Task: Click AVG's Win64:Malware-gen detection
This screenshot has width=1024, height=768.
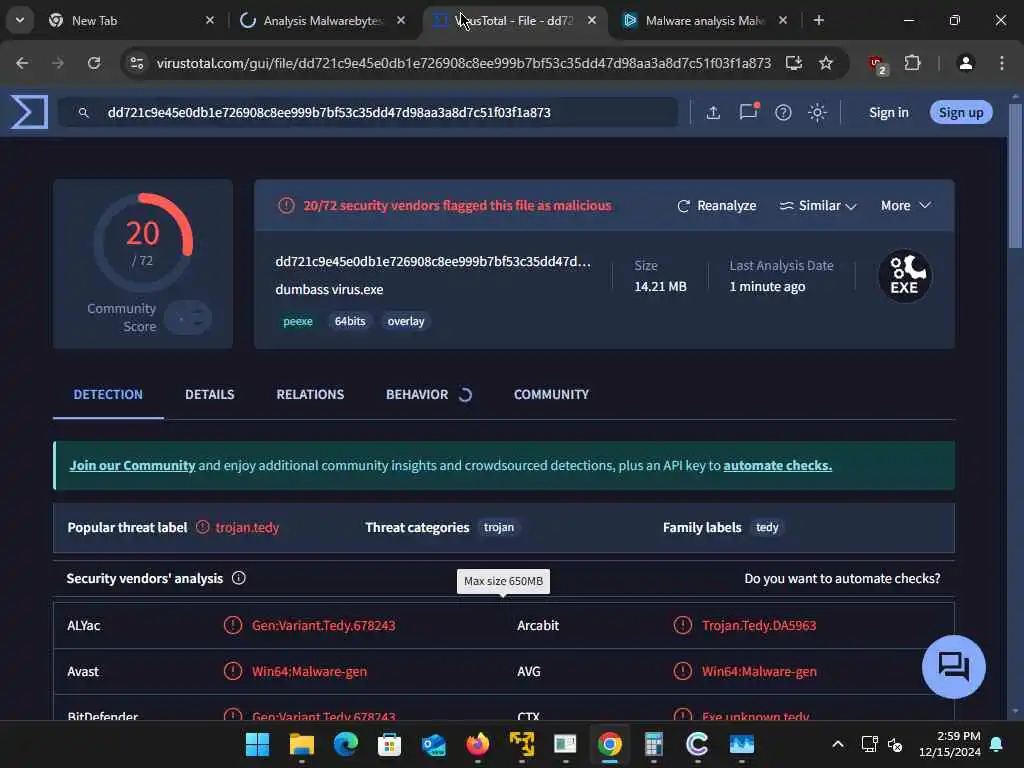Action: click(759, 671)
